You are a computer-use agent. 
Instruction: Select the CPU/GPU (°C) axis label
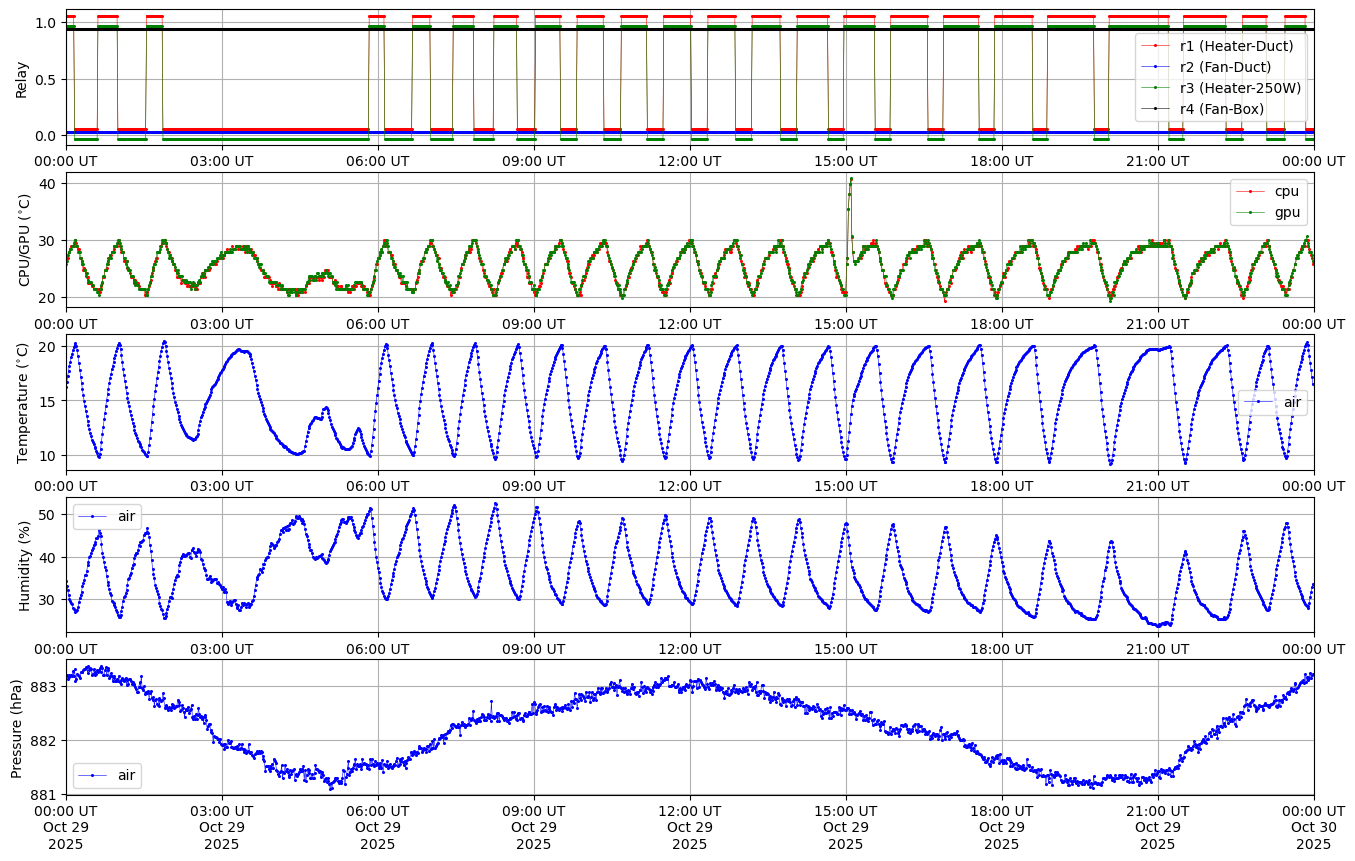pyautogui.click(x=25, y=240)
